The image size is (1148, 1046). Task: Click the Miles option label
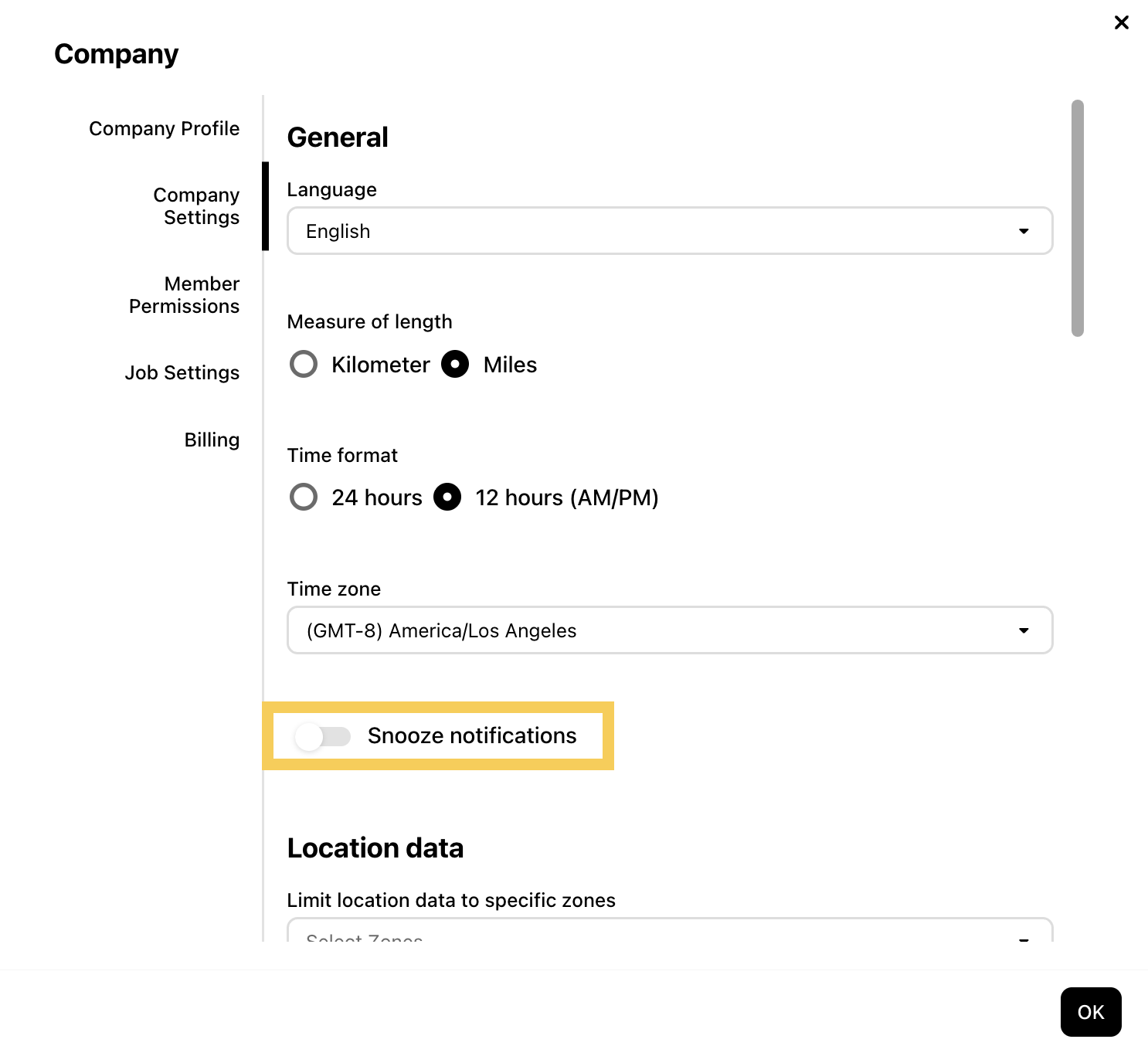[510, 365]
